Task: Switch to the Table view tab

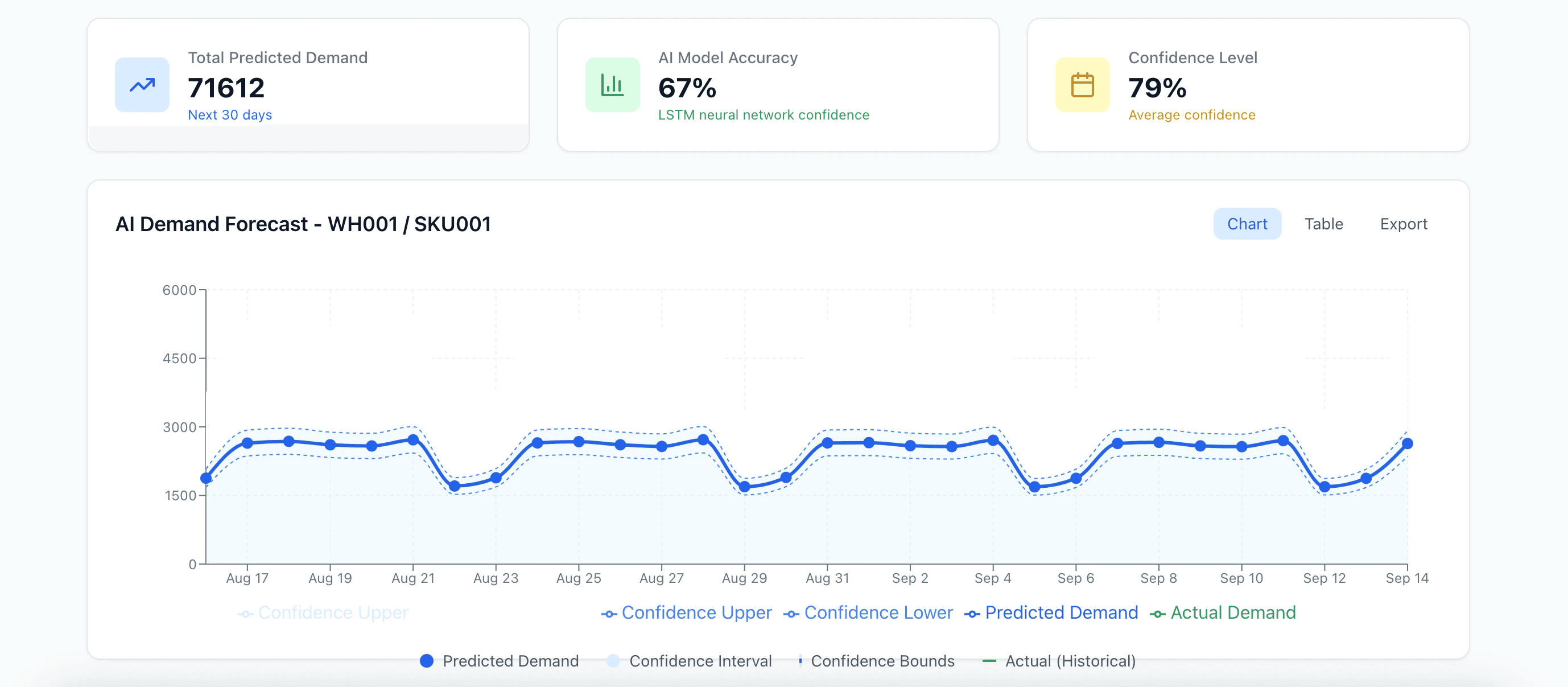Action: [x=1323, y=224]
